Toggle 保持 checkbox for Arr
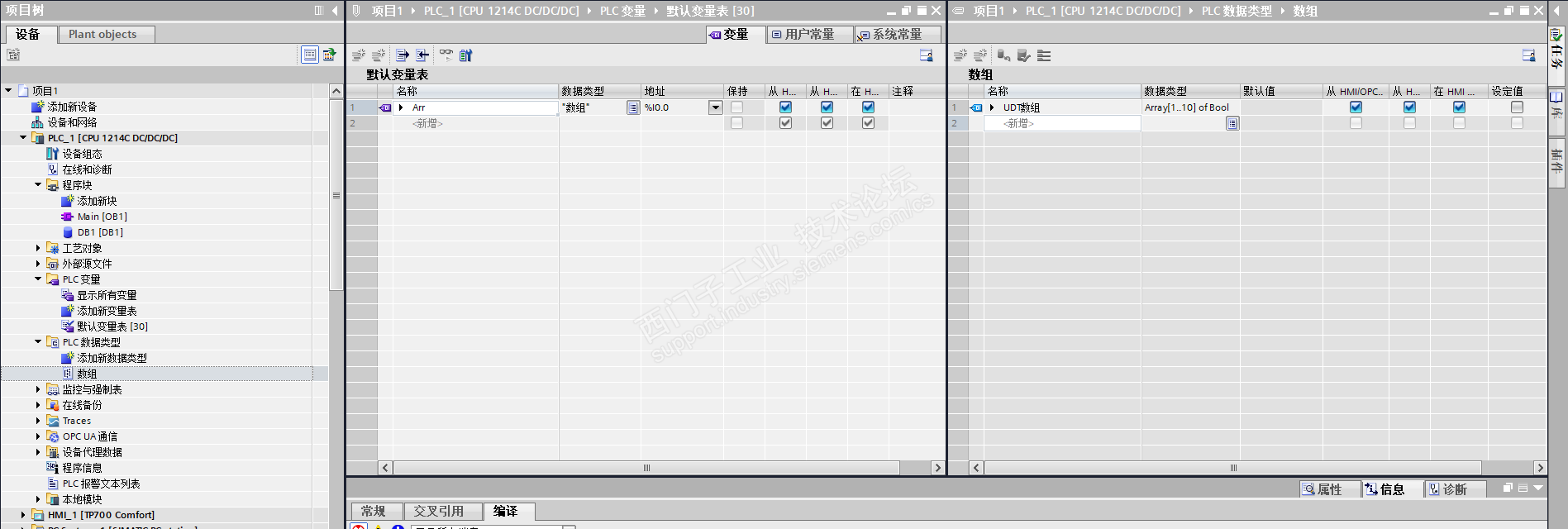 coord(736,107)
